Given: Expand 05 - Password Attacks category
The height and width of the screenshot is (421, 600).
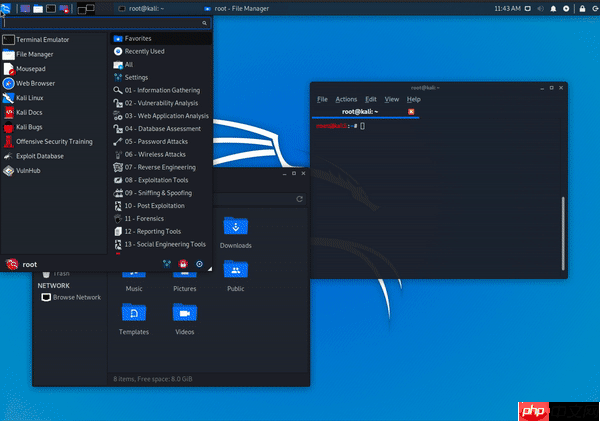Looking at the screenshot, I should [161, 142].
